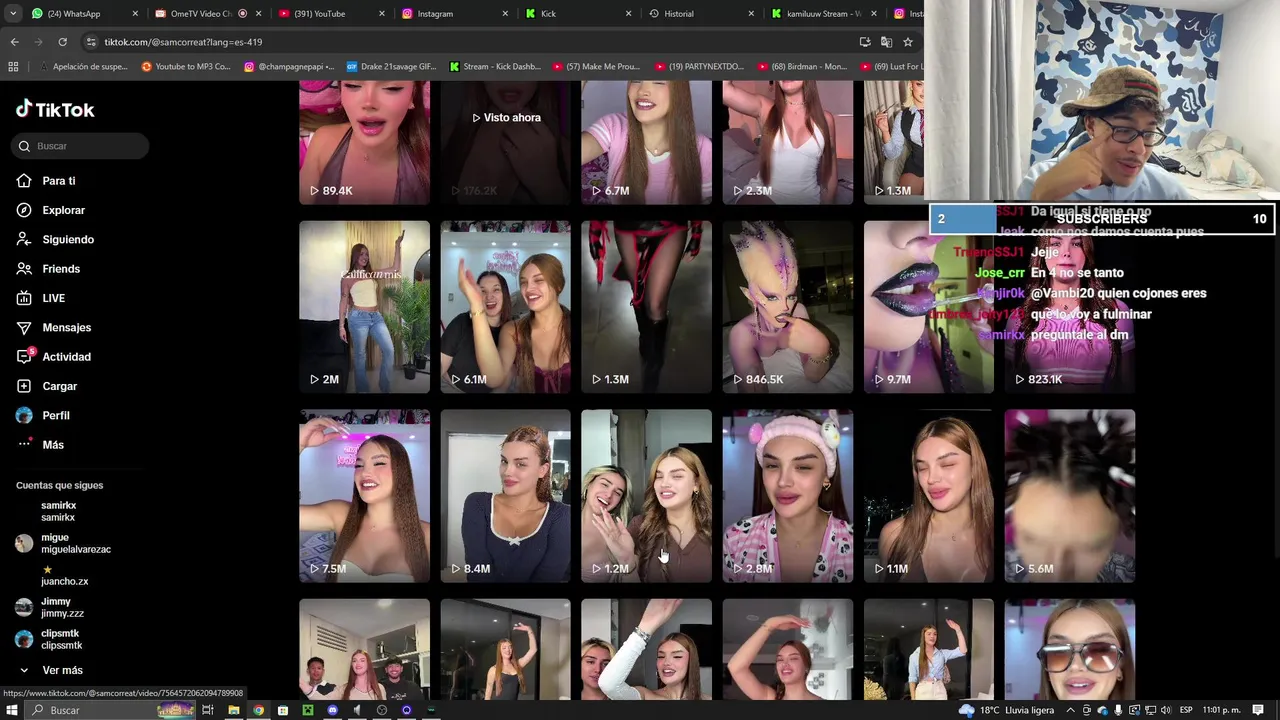Click the TikTok Buscar search field
Screen dimensions: 1280x720
click(x=81, y=146)
